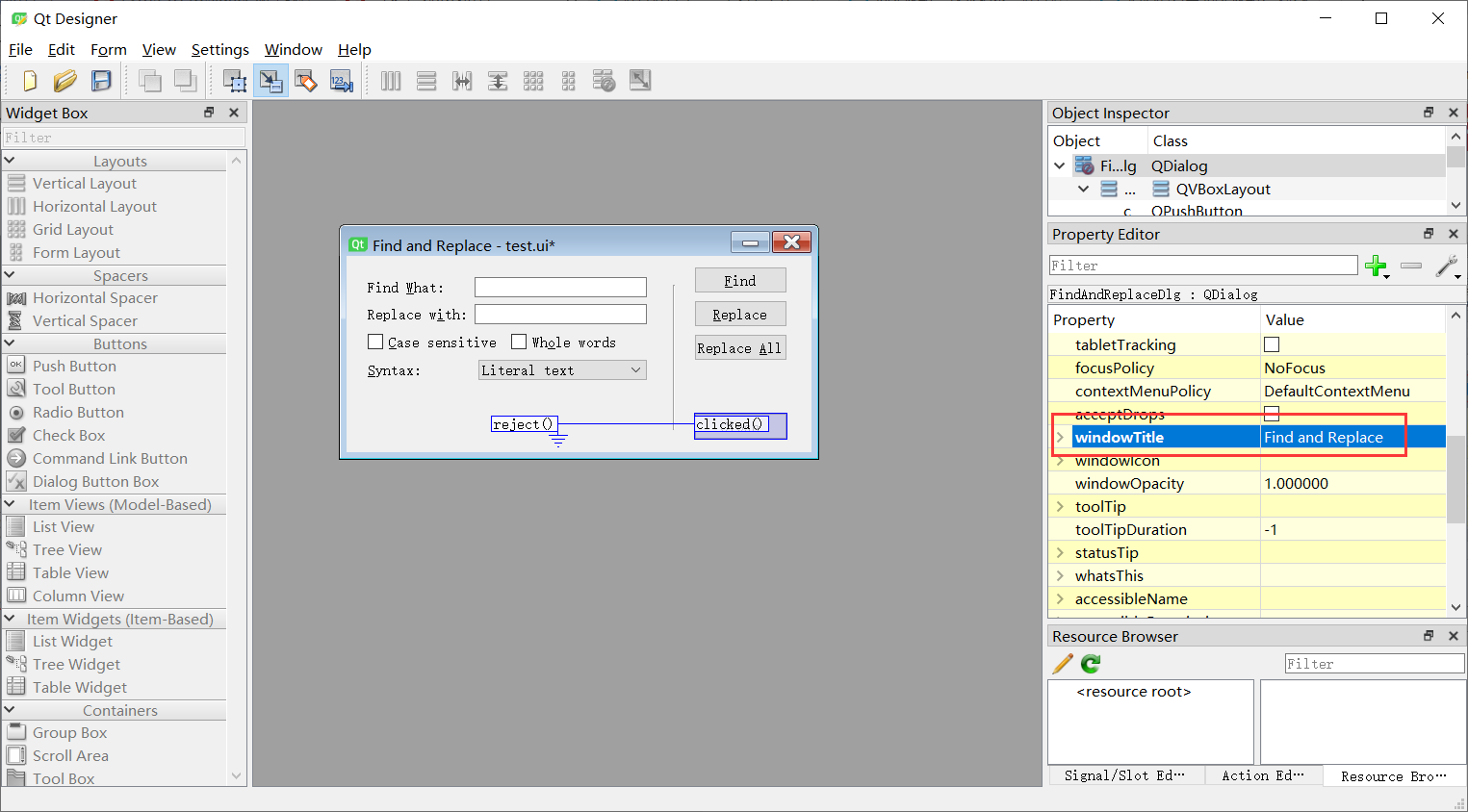Add dynamic property with green plus
This screenshot has width=1468, height=812.
pos(1377,266)
